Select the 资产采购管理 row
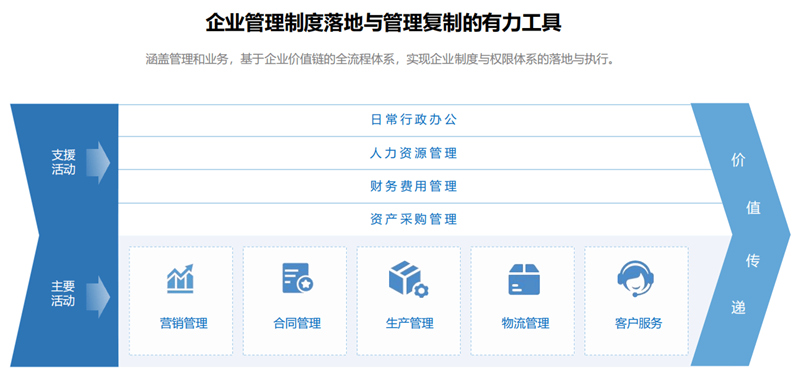The image size is (800, 377). coord(413,219)
